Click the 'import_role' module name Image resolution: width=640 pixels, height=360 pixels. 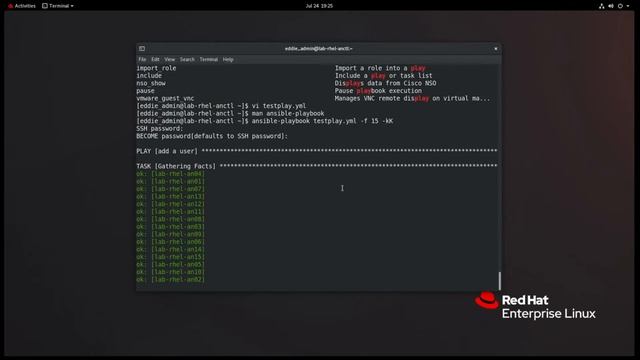click(156, 68)
